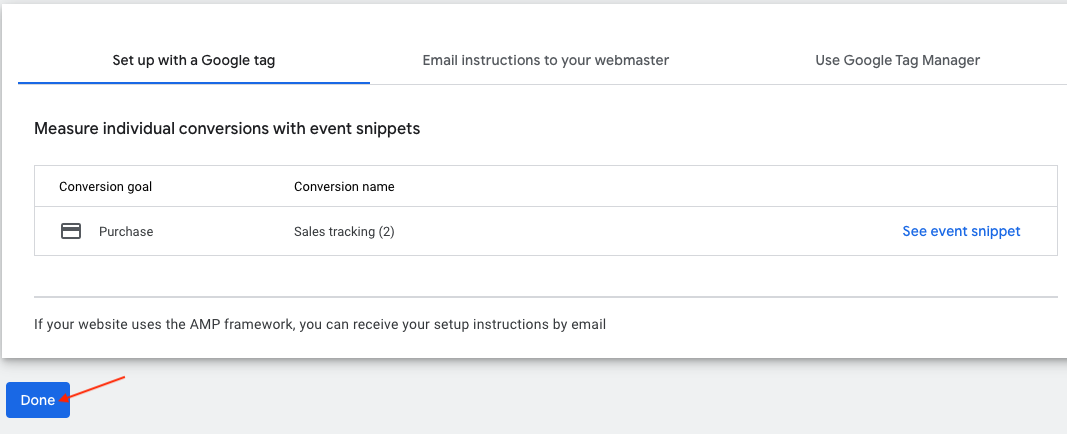Select the 'Set up with a Google tag' tab
Viewport: 1067px width, 434px height.
tap(194, 60)
